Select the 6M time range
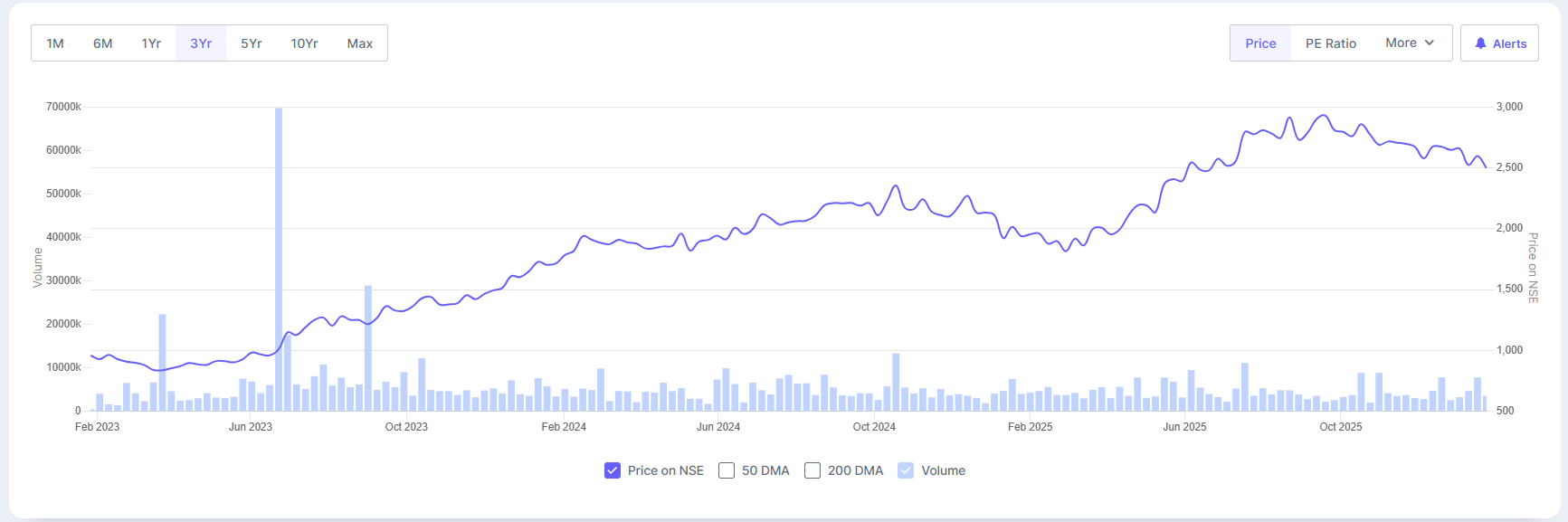The height and width of the screenshot is (522, 1568). 103,43
